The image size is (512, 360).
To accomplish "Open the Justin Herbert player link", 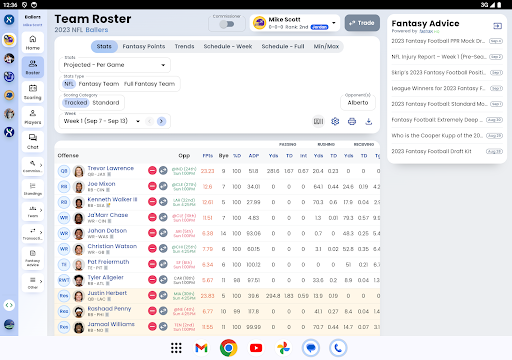I will click(107, 293).
